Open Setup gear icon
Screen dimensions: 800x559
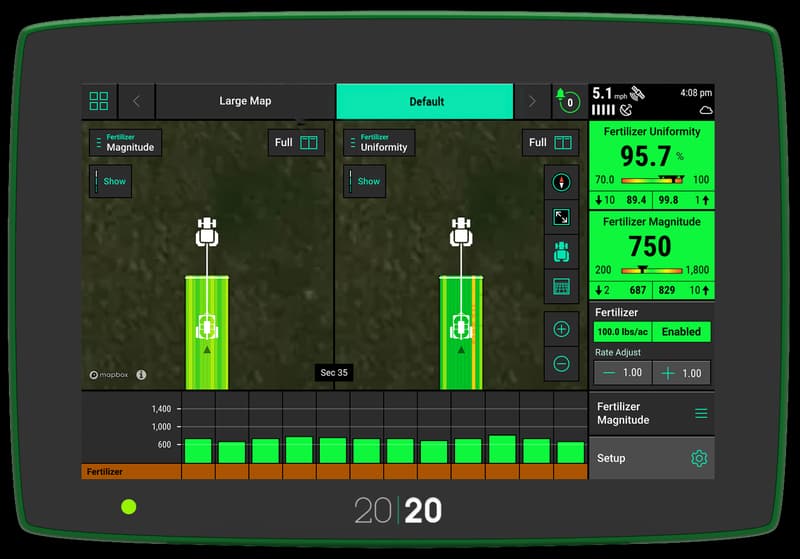click(699, 458)
